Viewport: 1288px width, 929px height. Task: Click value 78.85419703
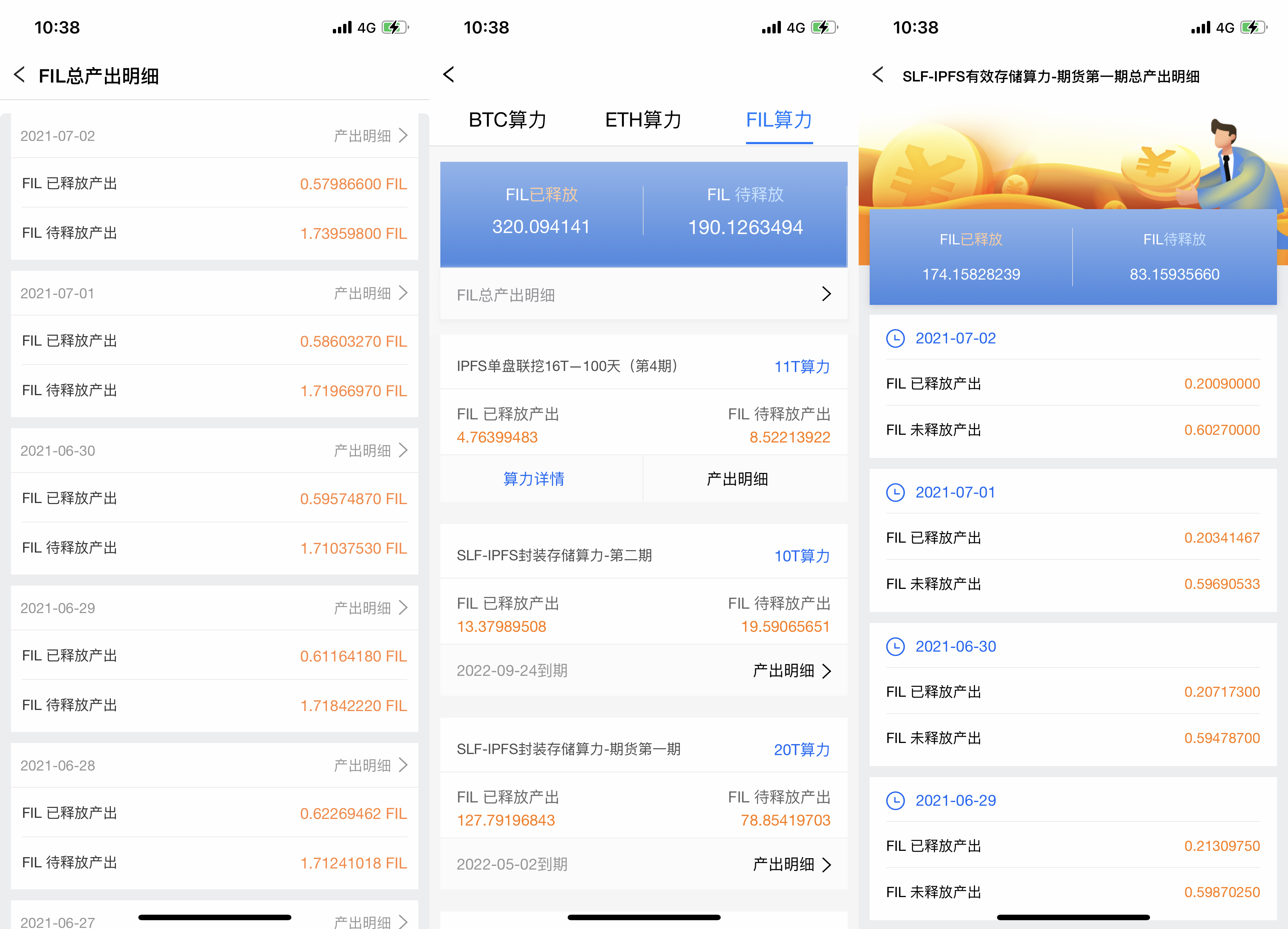click(x=785, y=820)
